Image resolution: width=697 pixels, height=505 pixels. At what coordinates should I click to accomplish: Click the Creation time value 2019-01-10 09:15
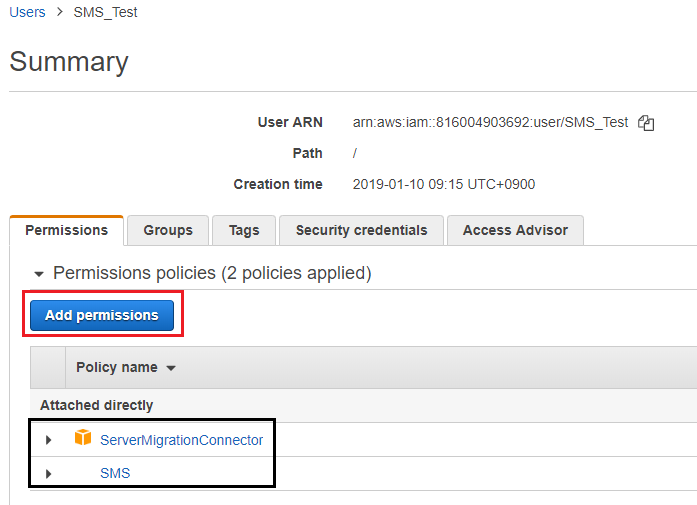[x=444, y=184]
